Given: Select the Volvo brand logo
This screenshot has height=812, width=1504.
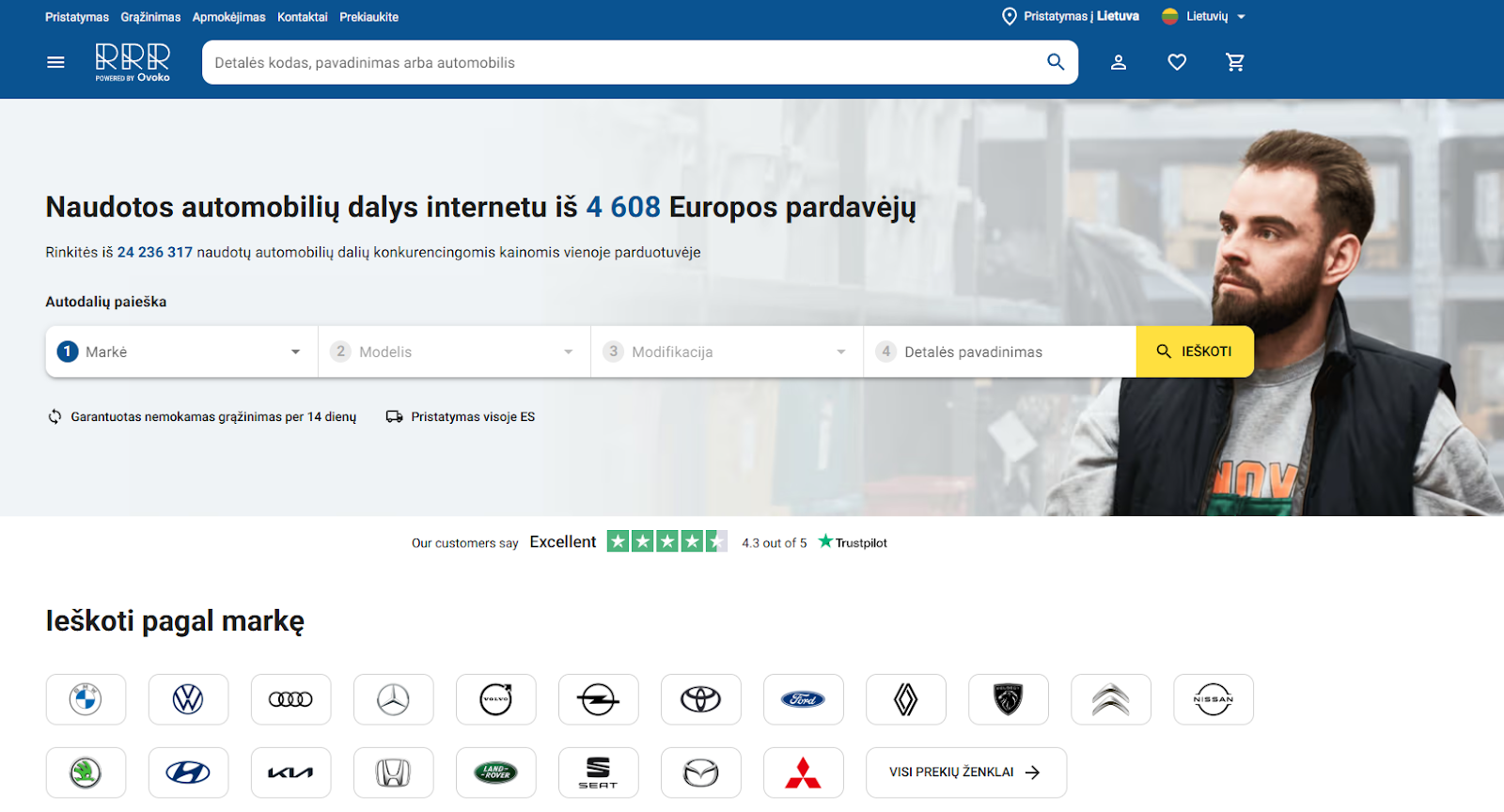Looking at the screenshot, I should pos(495,699).
